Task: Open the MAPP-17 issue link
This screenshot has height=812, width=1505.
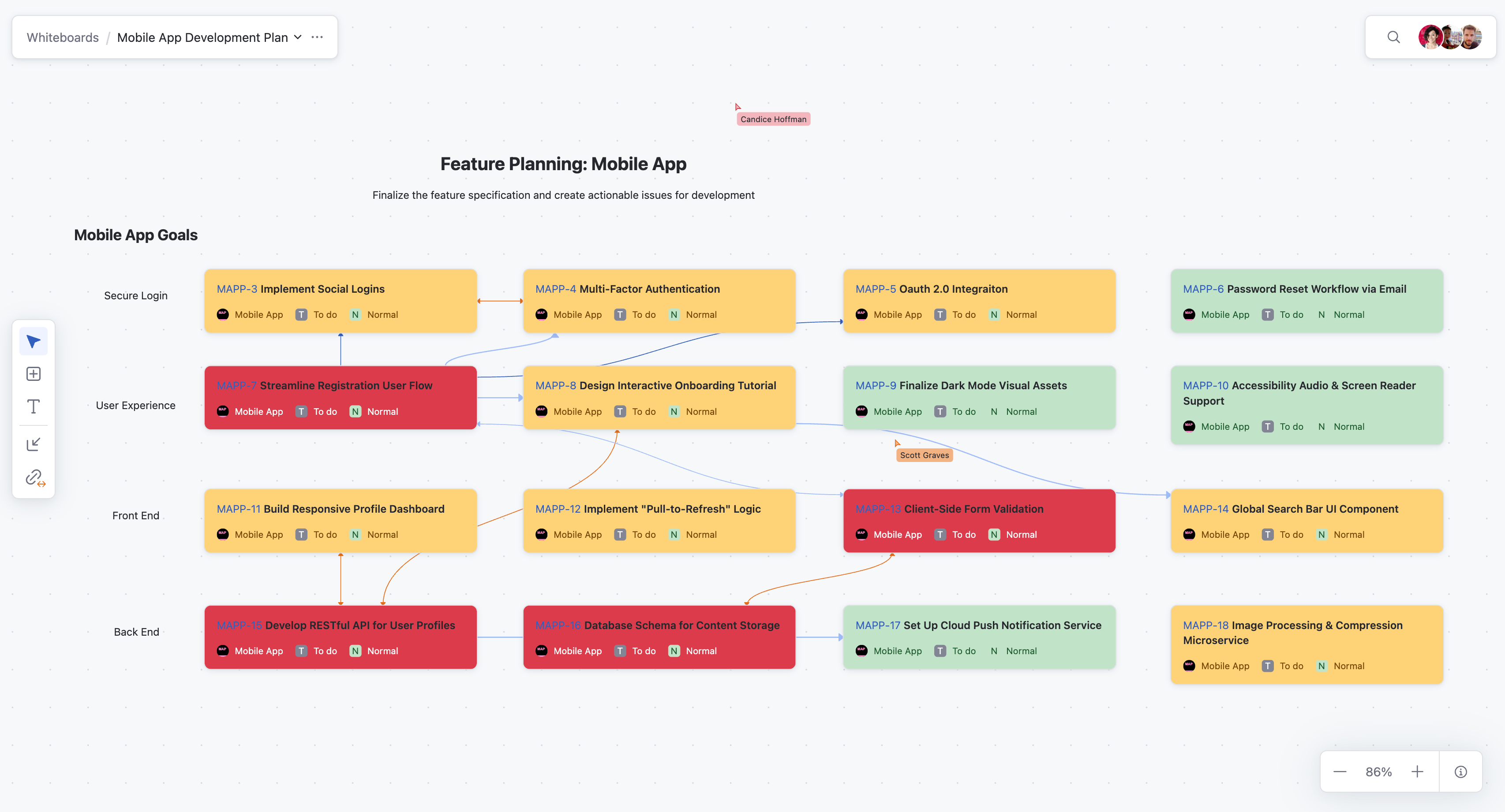Action: [877, 625]
